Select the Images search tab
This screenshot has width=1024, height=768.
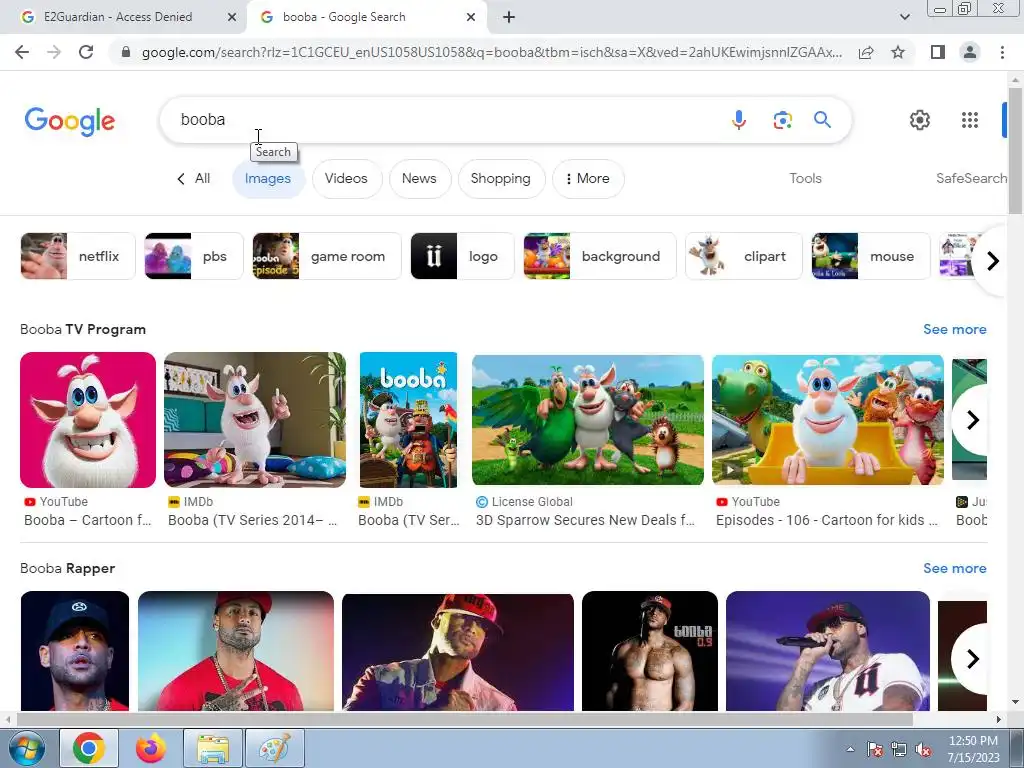click(x=268, y=178)
